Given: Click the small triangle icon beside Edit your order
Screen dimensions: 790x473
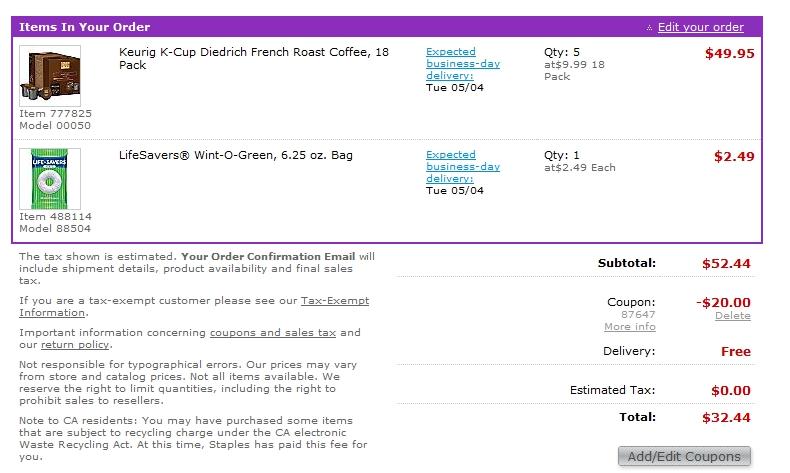Looking at the screenshot, I should click(x=649, y=28).
